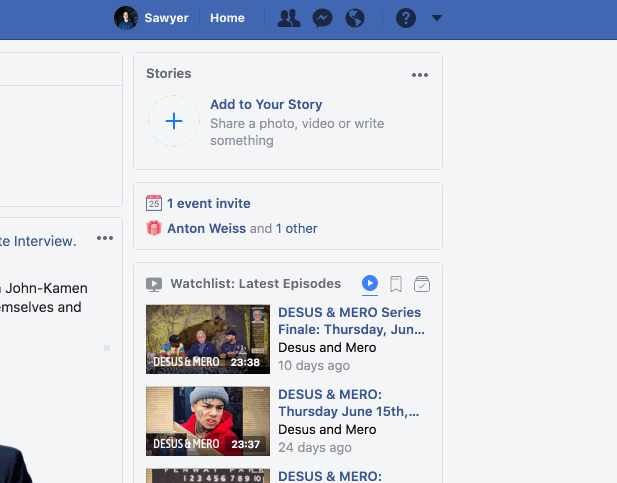This screenshot has height=483, width=617.
Task: Open DESUS & MERO Thursday June 15th title
Action: click(349, 403)
